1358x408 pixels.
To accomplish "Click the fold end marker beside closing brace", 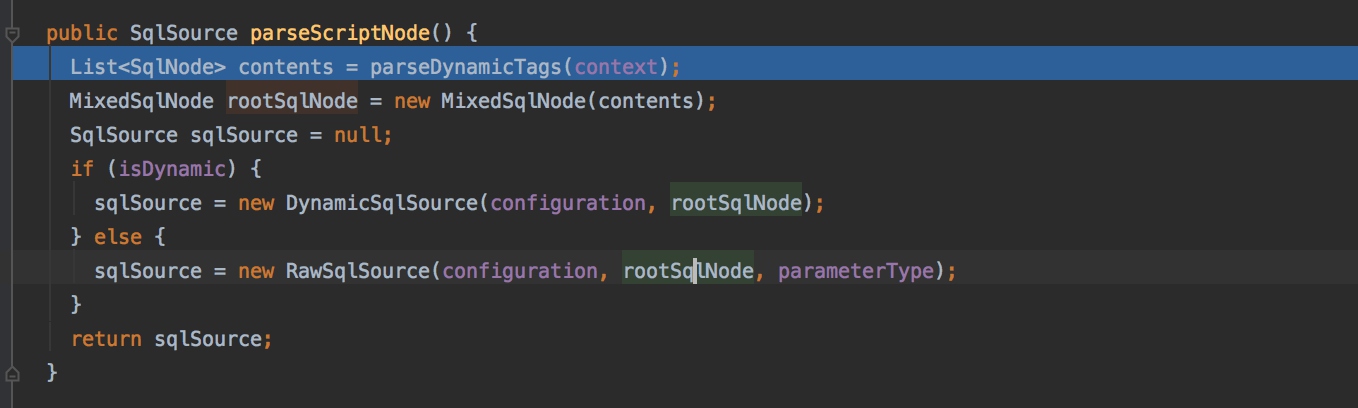I will pos(12,372).
